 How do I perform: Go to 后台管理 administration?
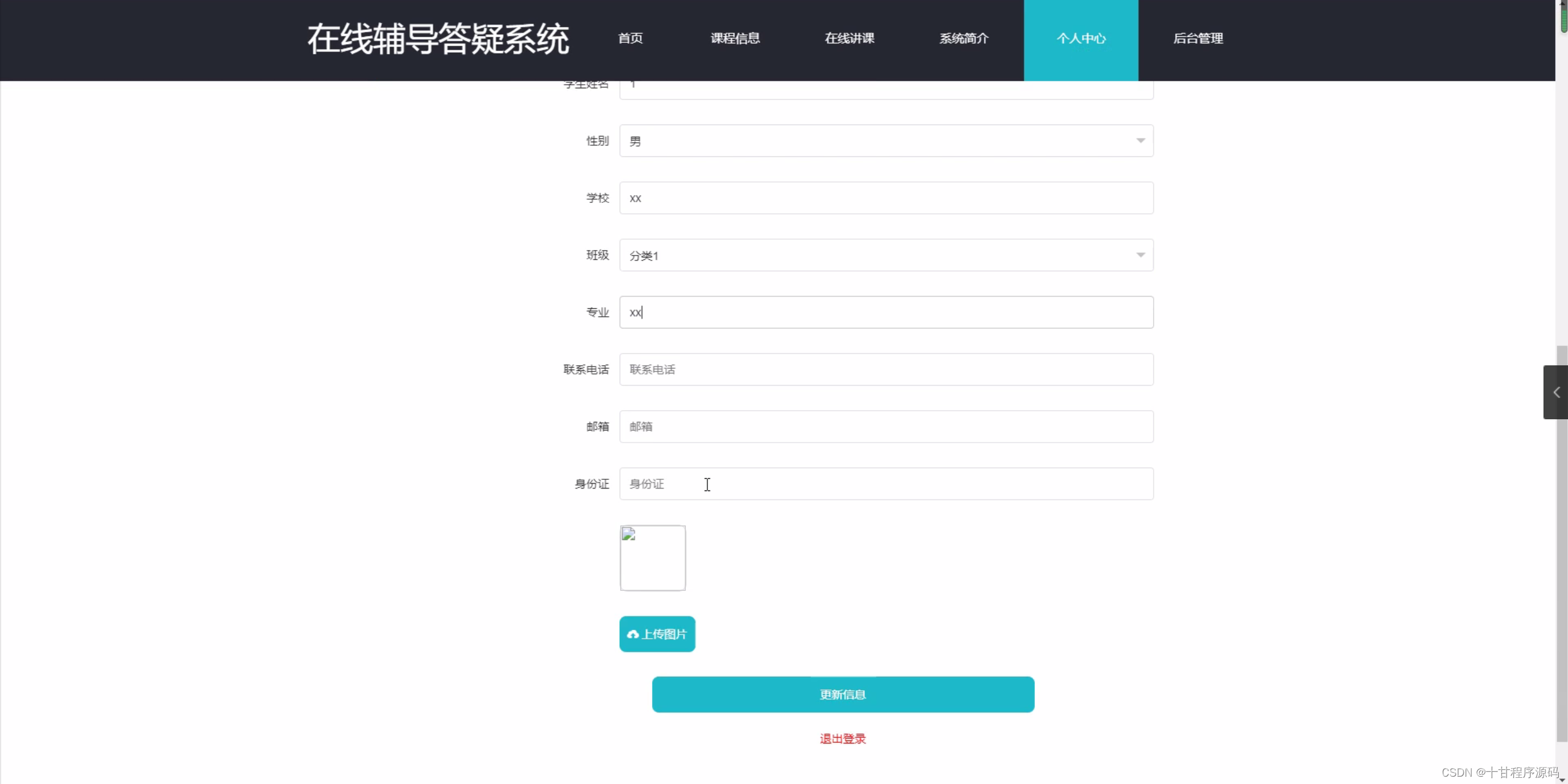(1198, 38)
